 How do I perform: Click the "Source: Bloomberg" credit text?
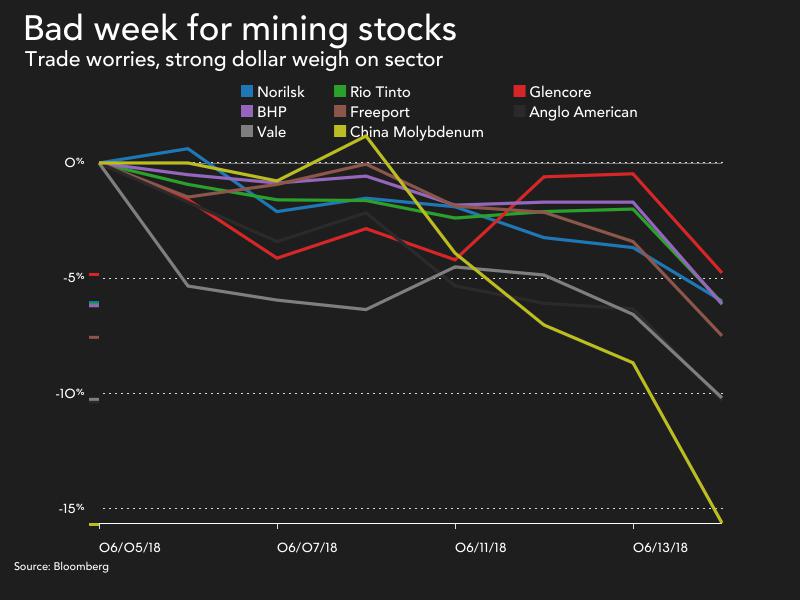click(61, 567)
